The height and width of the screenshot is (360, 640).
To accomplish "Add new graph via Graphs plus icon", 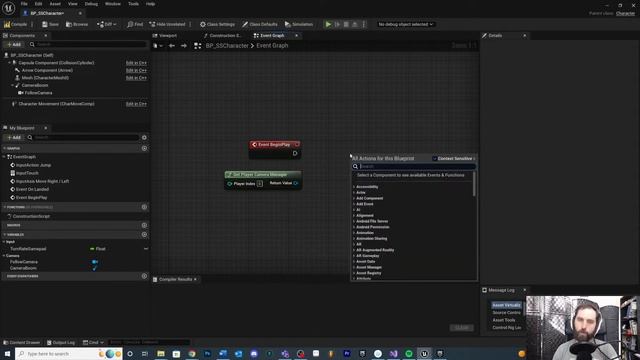I will pos(144,148).
